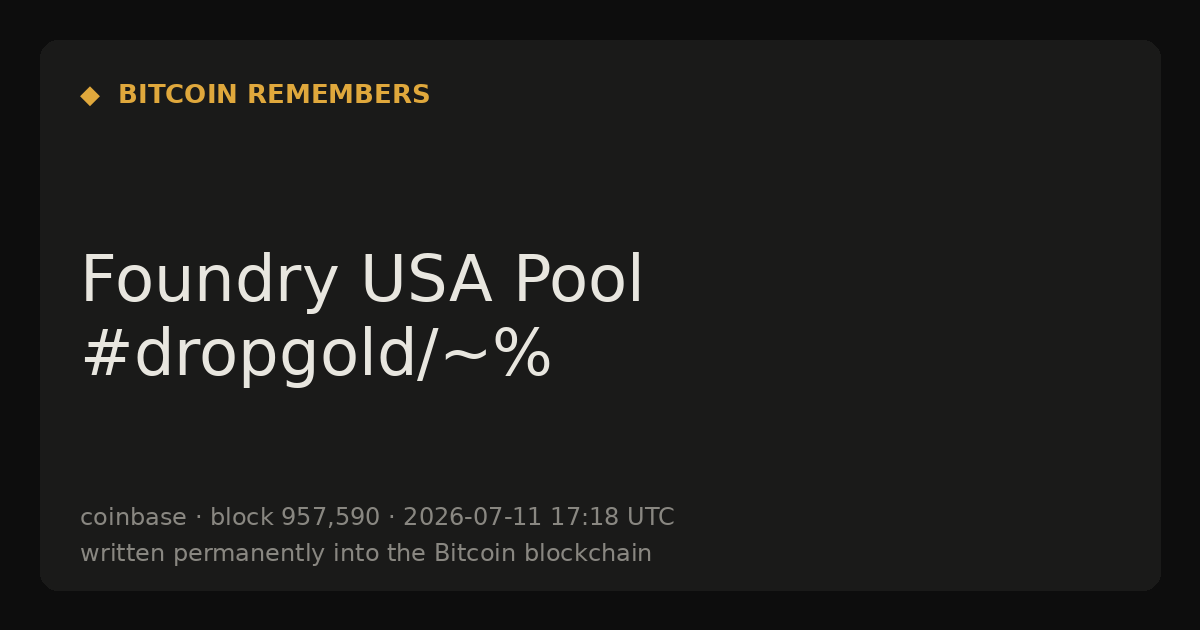Viewport: 1200px width, 630px height.
Task: Click the /~% symbols after dropgold
Action: (x=484, y=355)
